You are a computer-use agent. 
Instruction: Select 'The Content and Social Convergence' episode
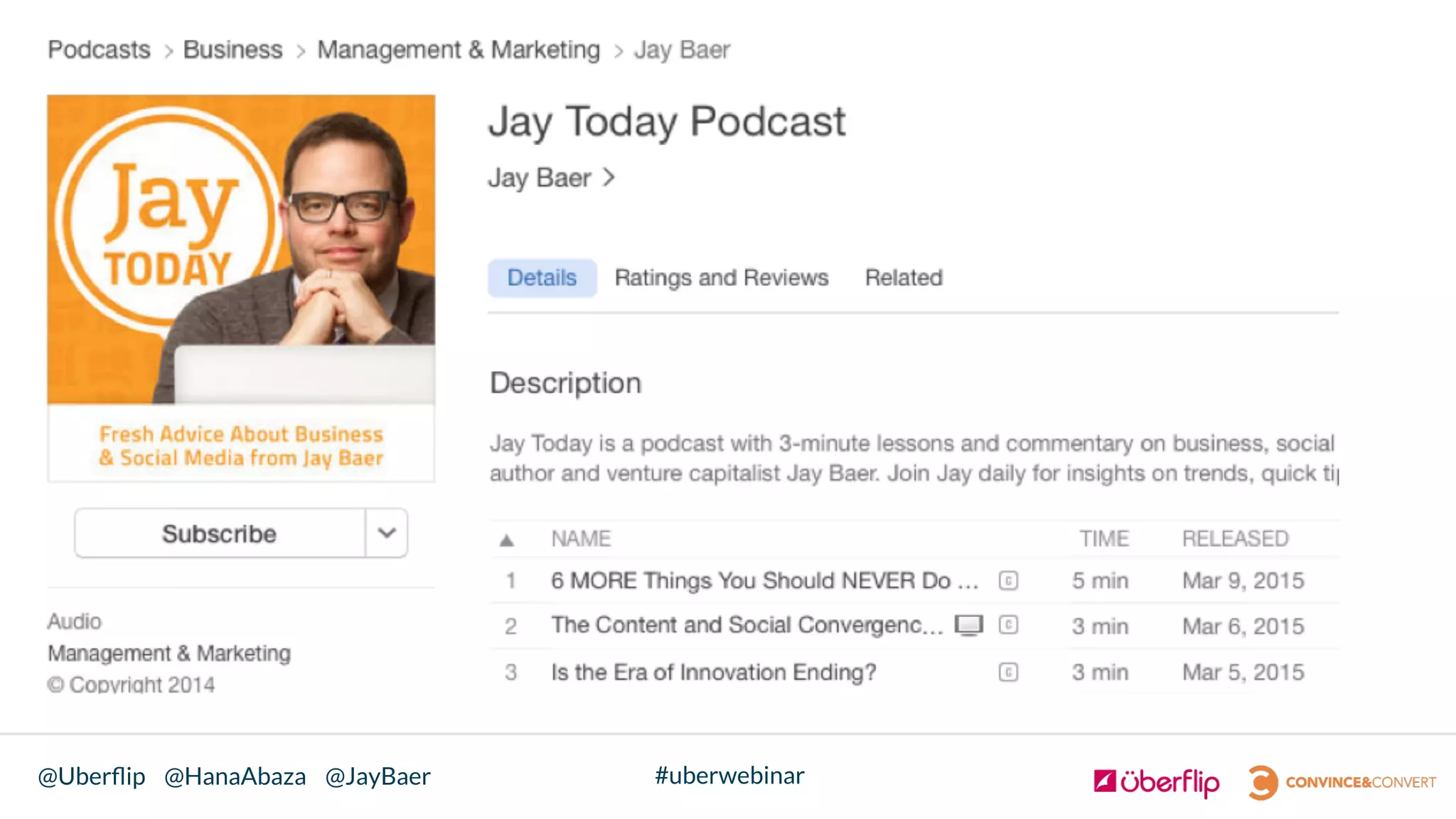click(x=747, y=625)
